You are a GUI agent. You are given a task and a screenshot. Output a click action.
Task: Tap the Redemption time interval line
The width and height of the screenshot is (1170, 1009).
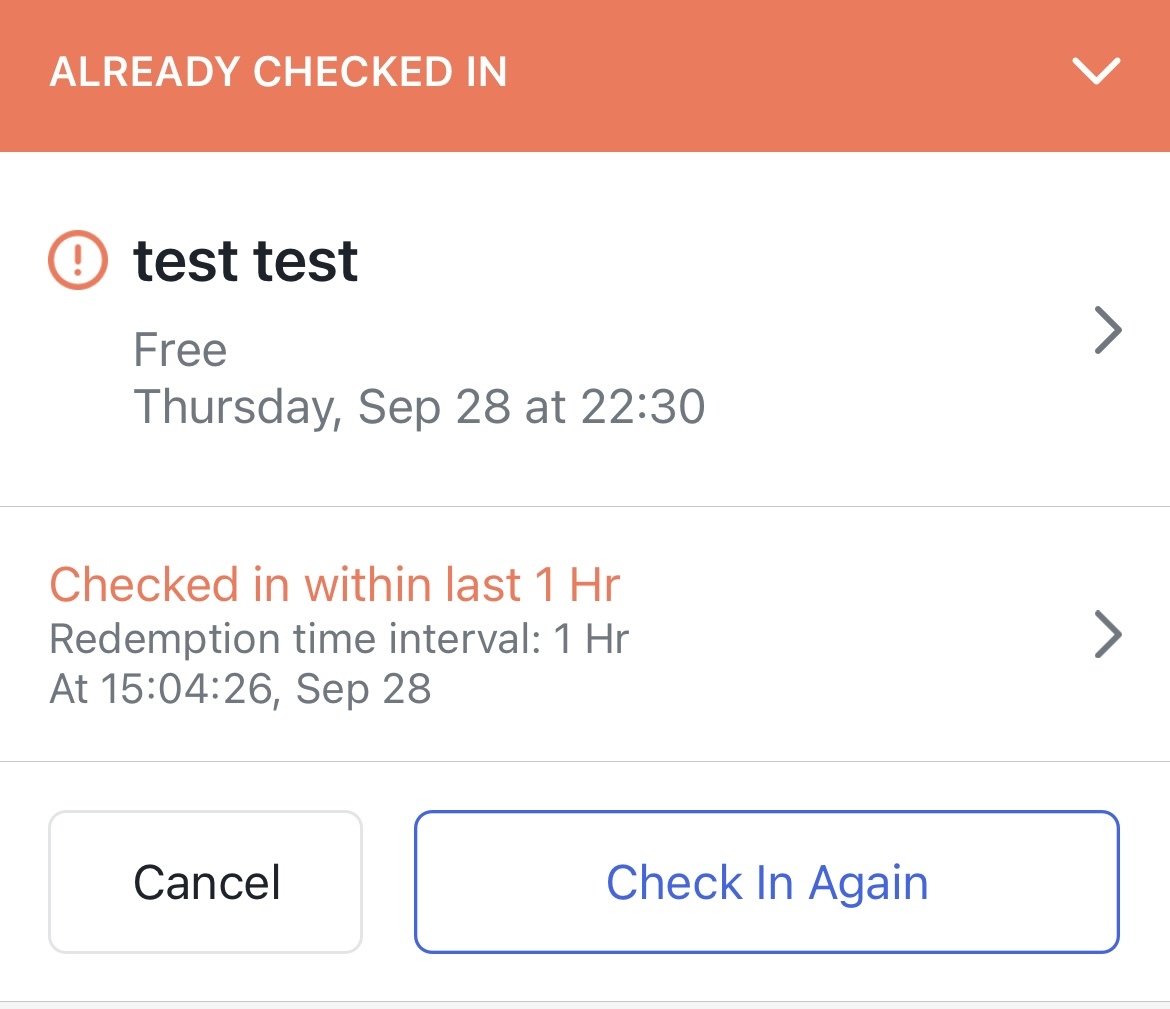[x=340, y=639]
